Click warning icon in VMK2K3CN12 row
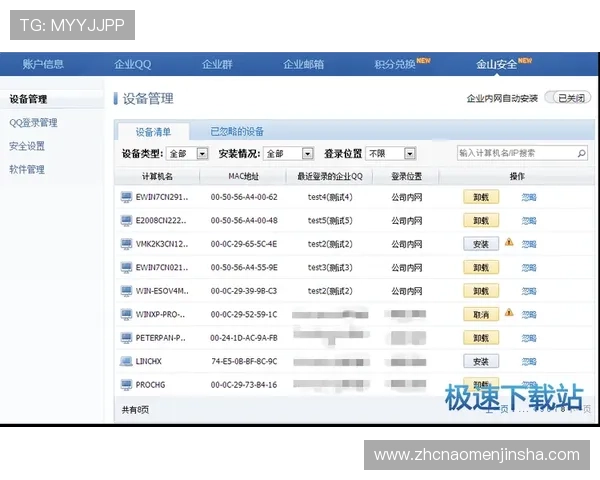Screen dimensions: 600x480 tap(509, 242)
